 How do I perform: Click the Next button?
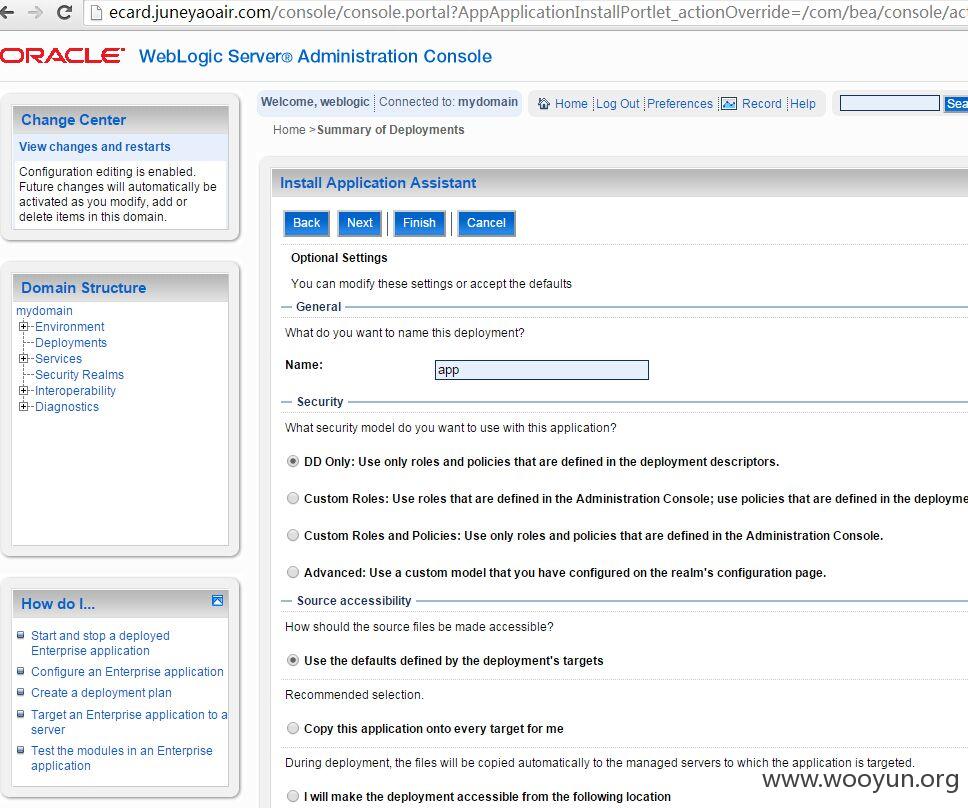tap(359, 223)
